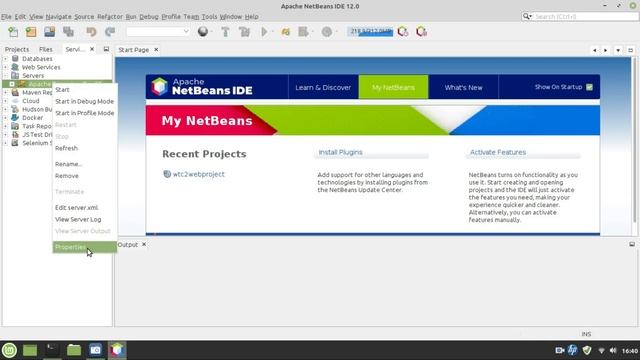Expand the Hudson Builders node
The image size is (640, 360).
point(5,109)
